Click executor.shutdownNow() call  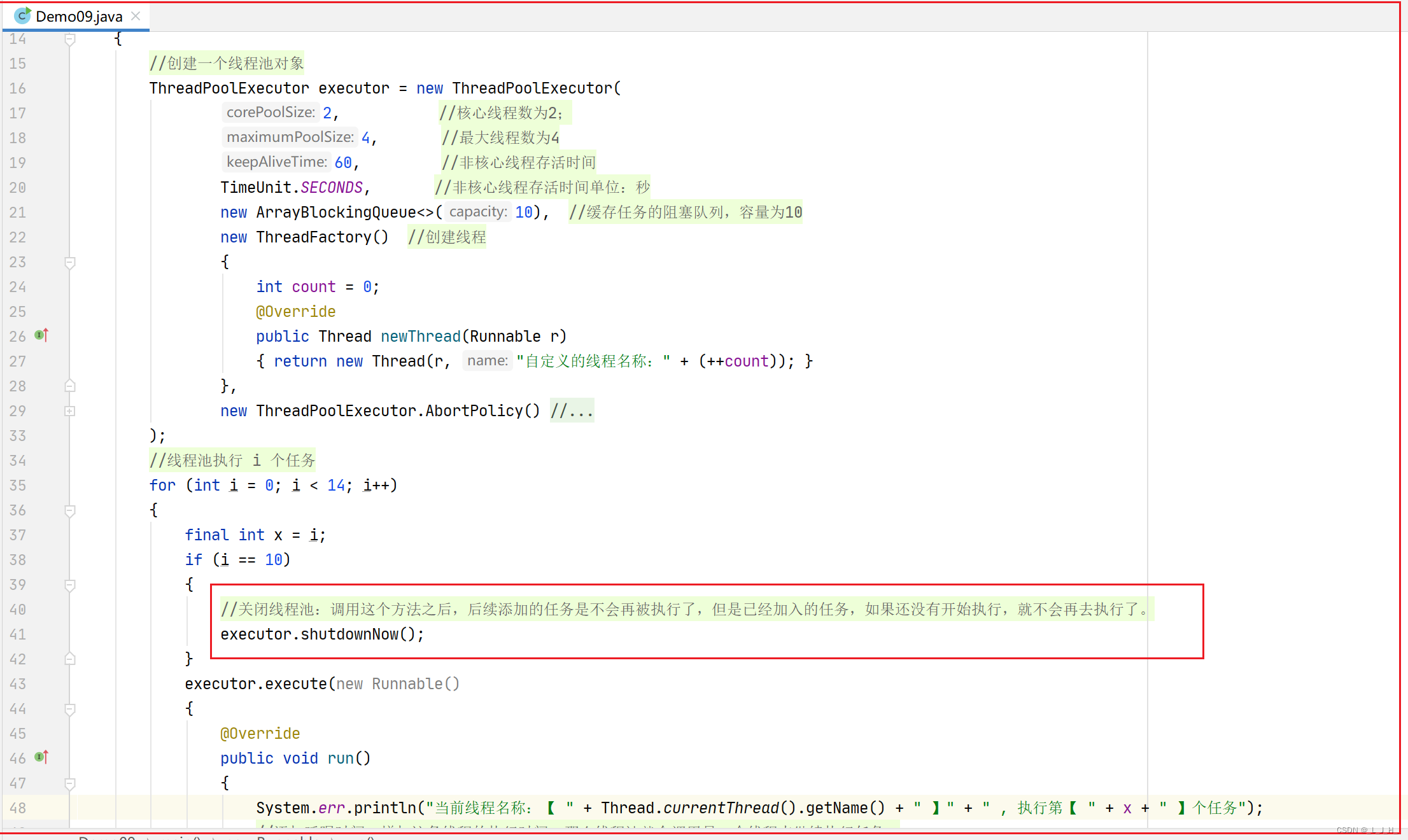(x=322, y=634)
